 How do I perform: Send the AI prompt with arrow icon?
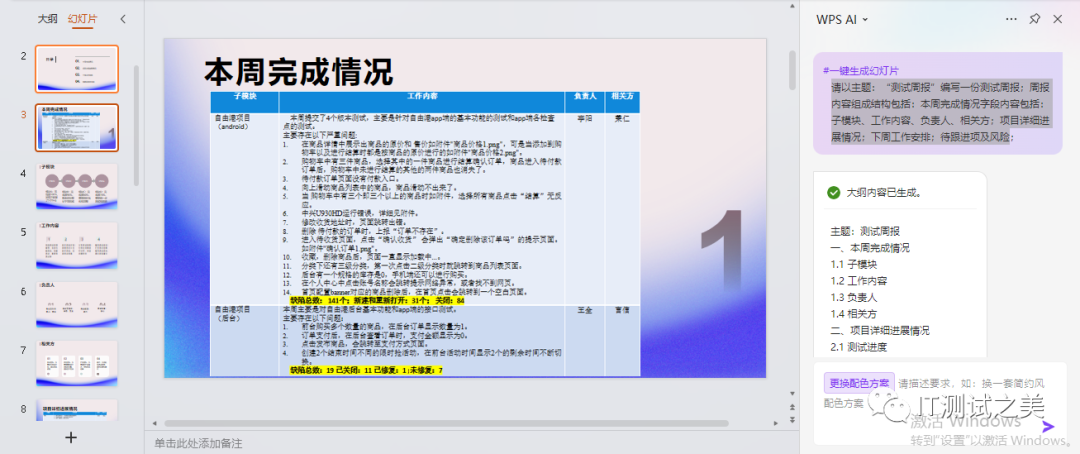pyautogui.click(x=1048, y=425)
